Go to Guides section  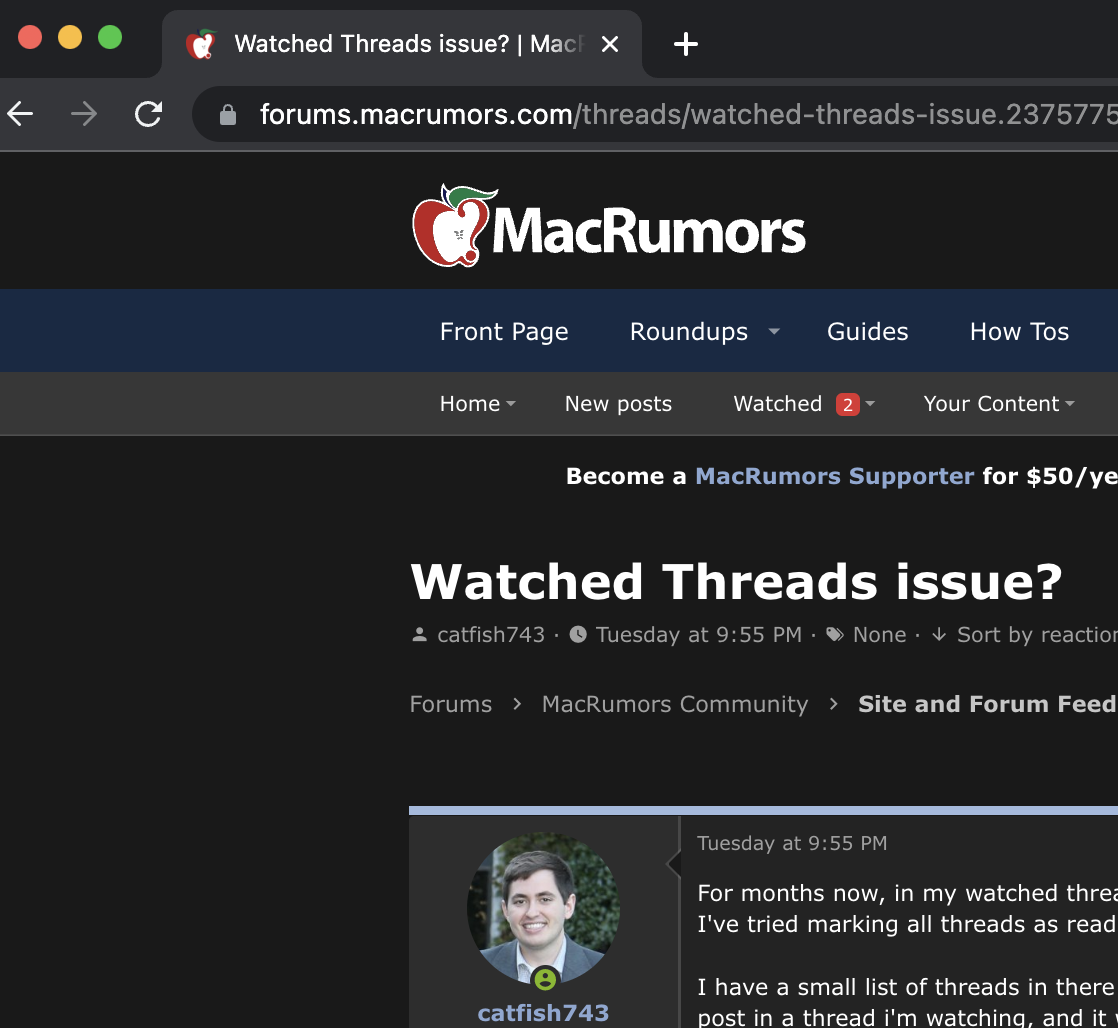[868, 331]
